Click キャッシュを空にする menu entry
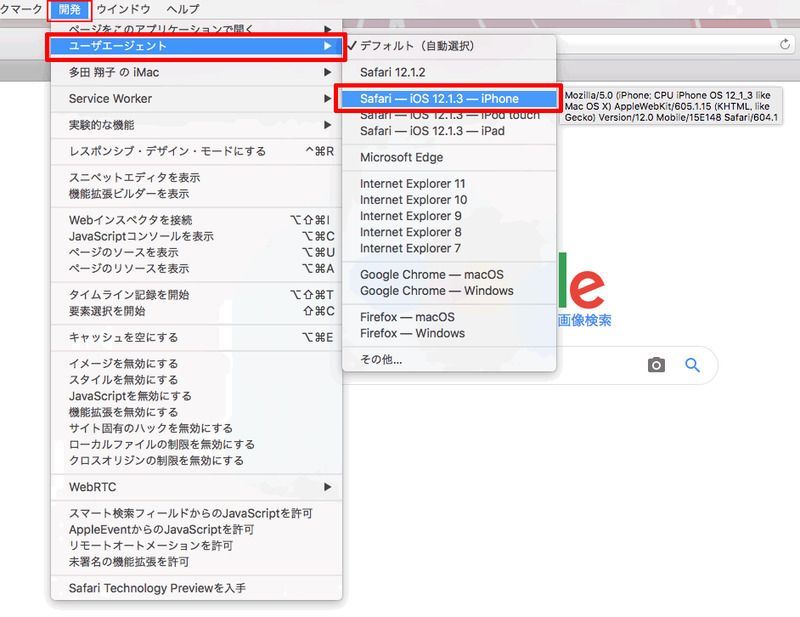Image resolution: width=800 pixels, height=617 pixels. coord(123,338)
